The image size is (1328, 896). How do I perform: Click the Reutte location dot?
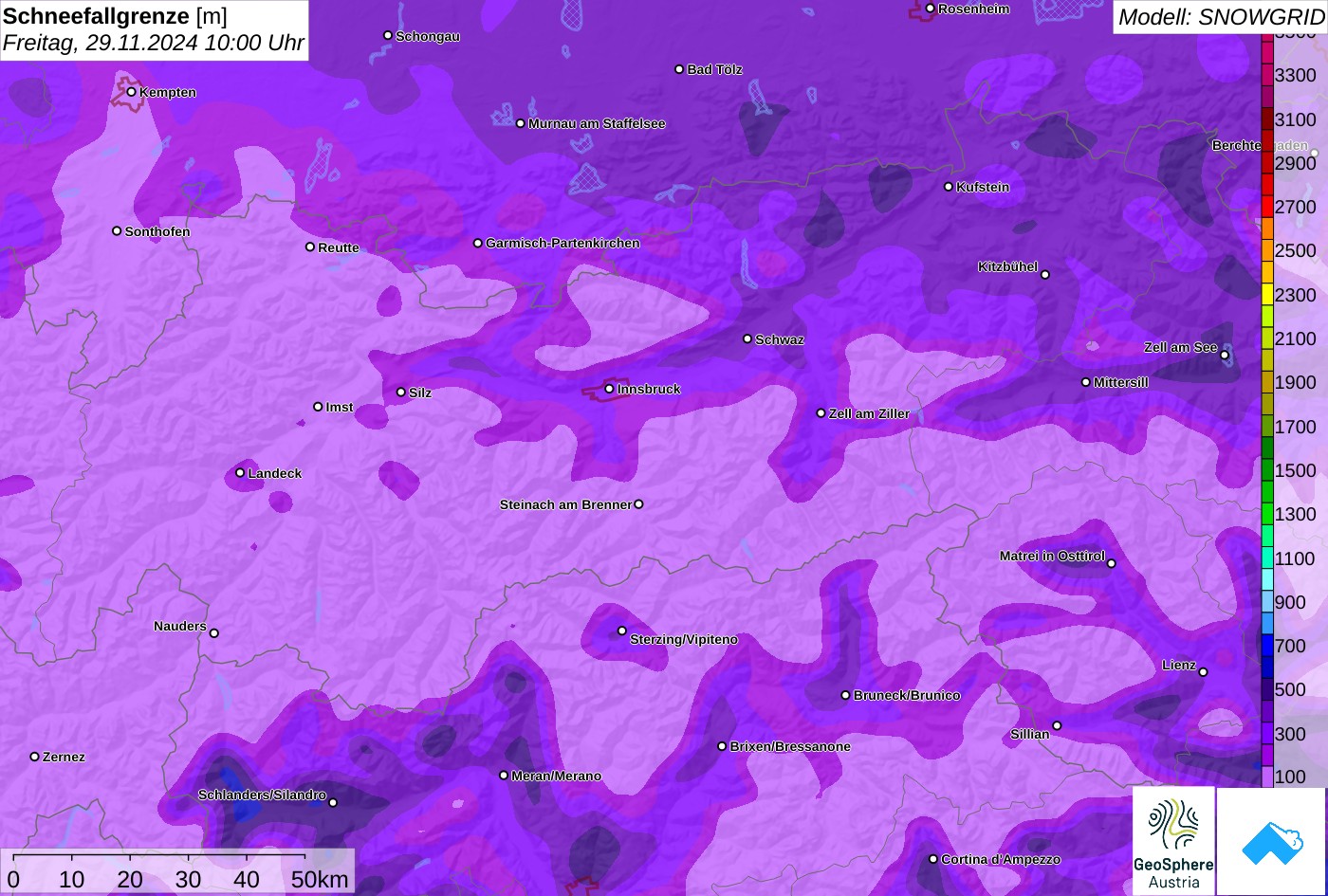point(310,247)
